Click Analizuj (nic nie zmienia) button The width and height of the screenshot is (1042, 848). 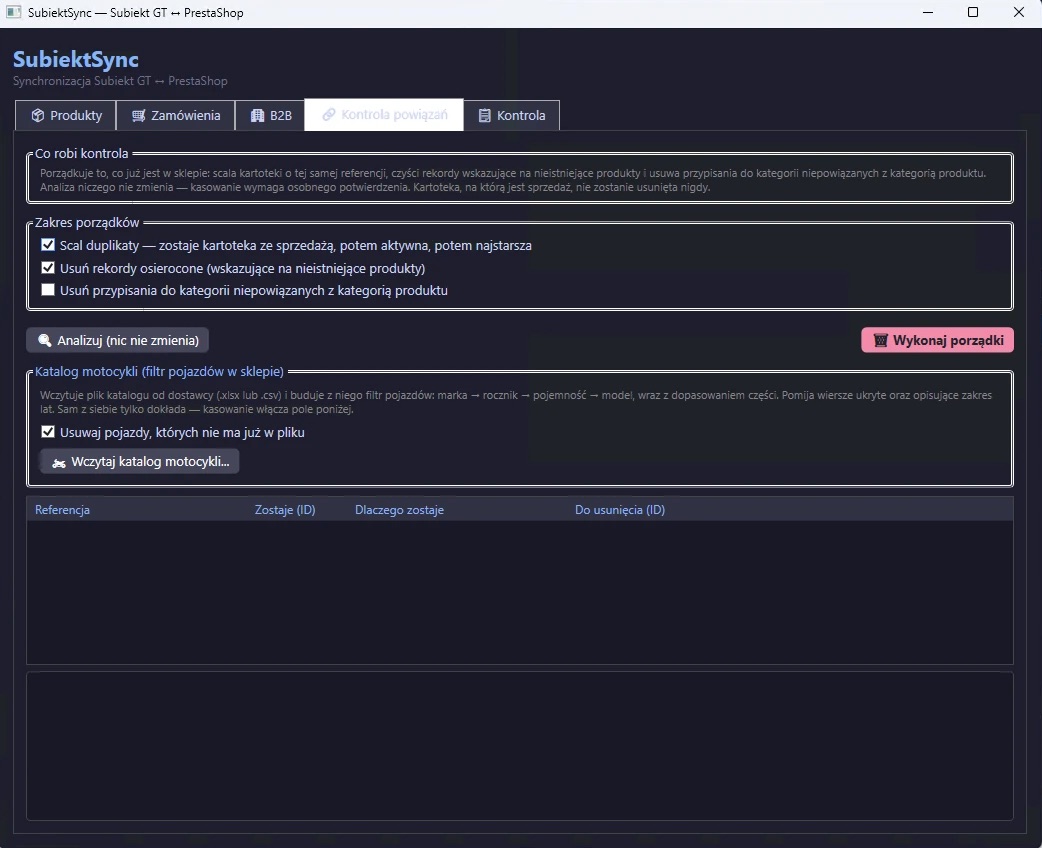(x=118, y=340)
